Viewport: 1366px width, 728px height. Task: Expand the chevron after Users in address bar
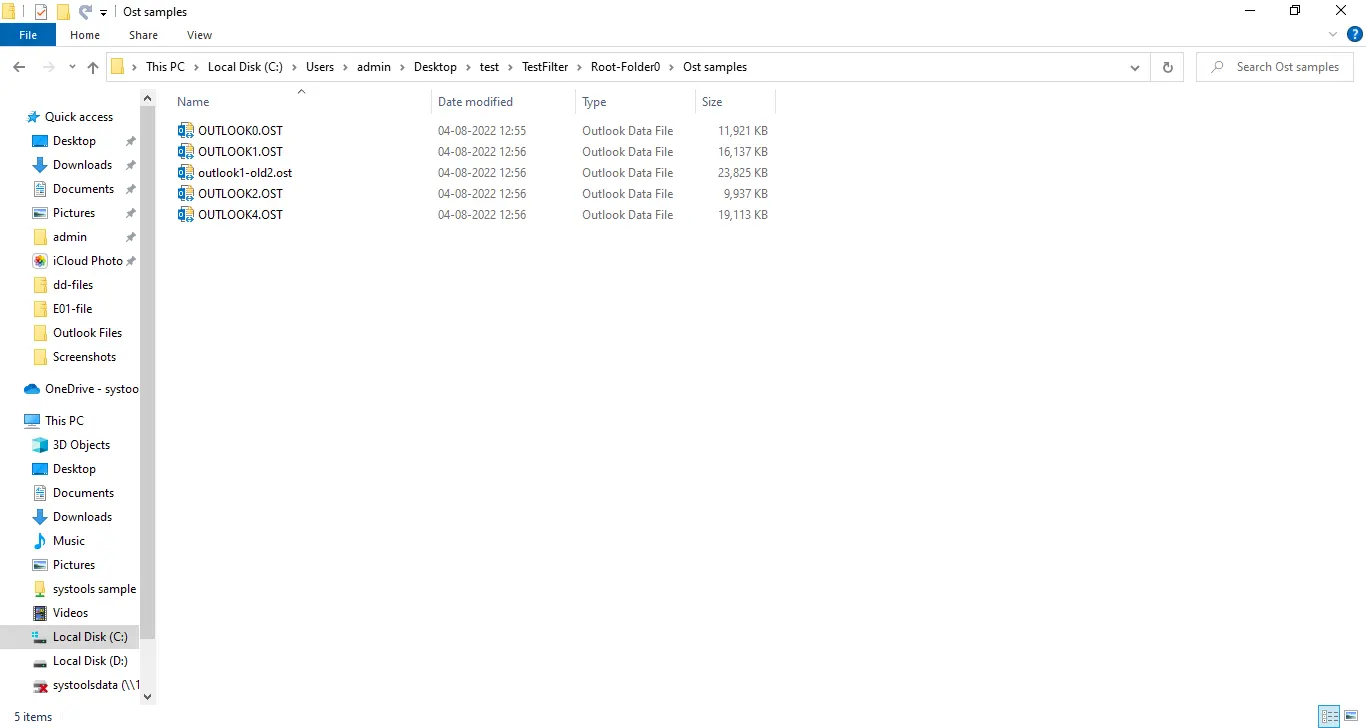(x=345, y=67)
